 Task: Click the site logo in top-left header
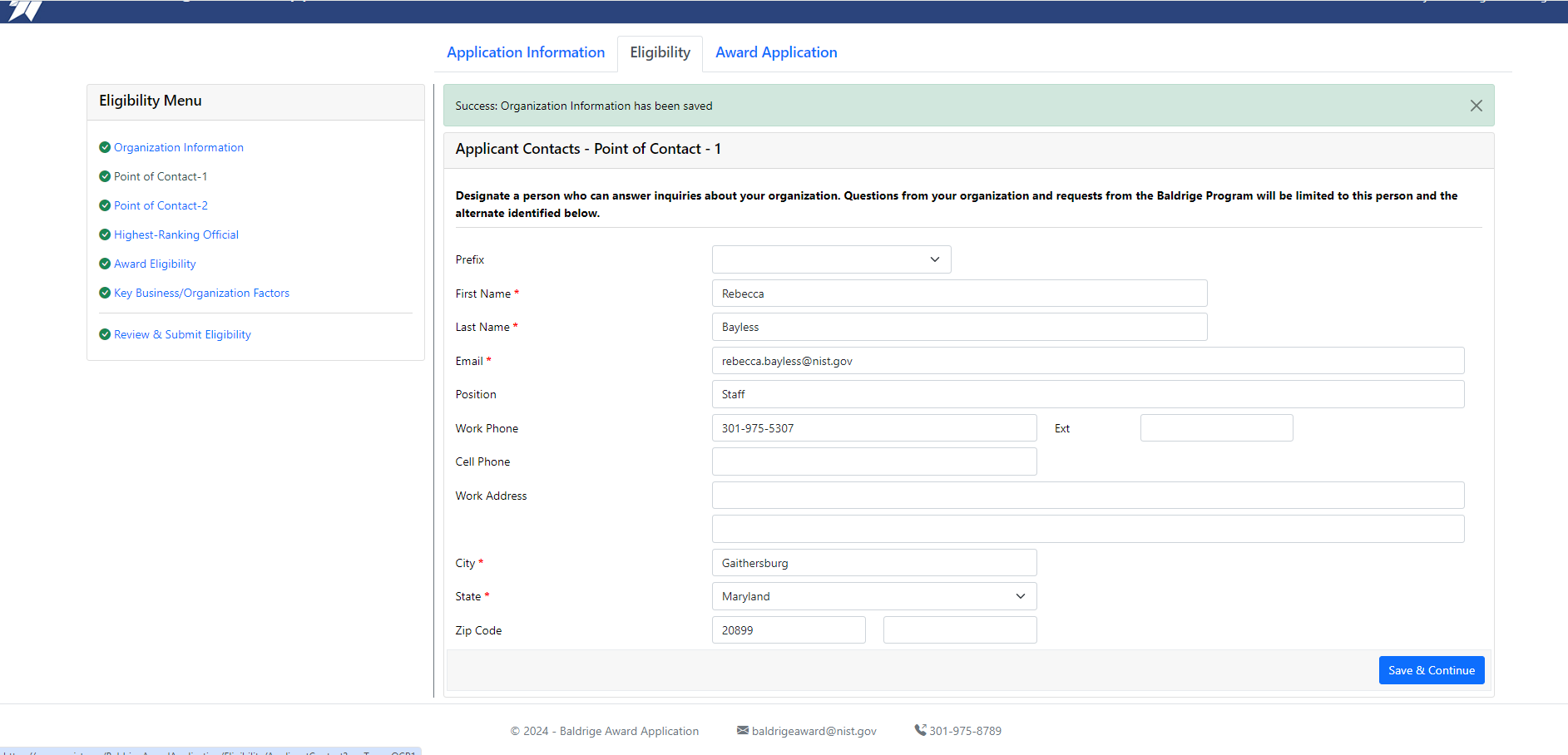(25, 11)
